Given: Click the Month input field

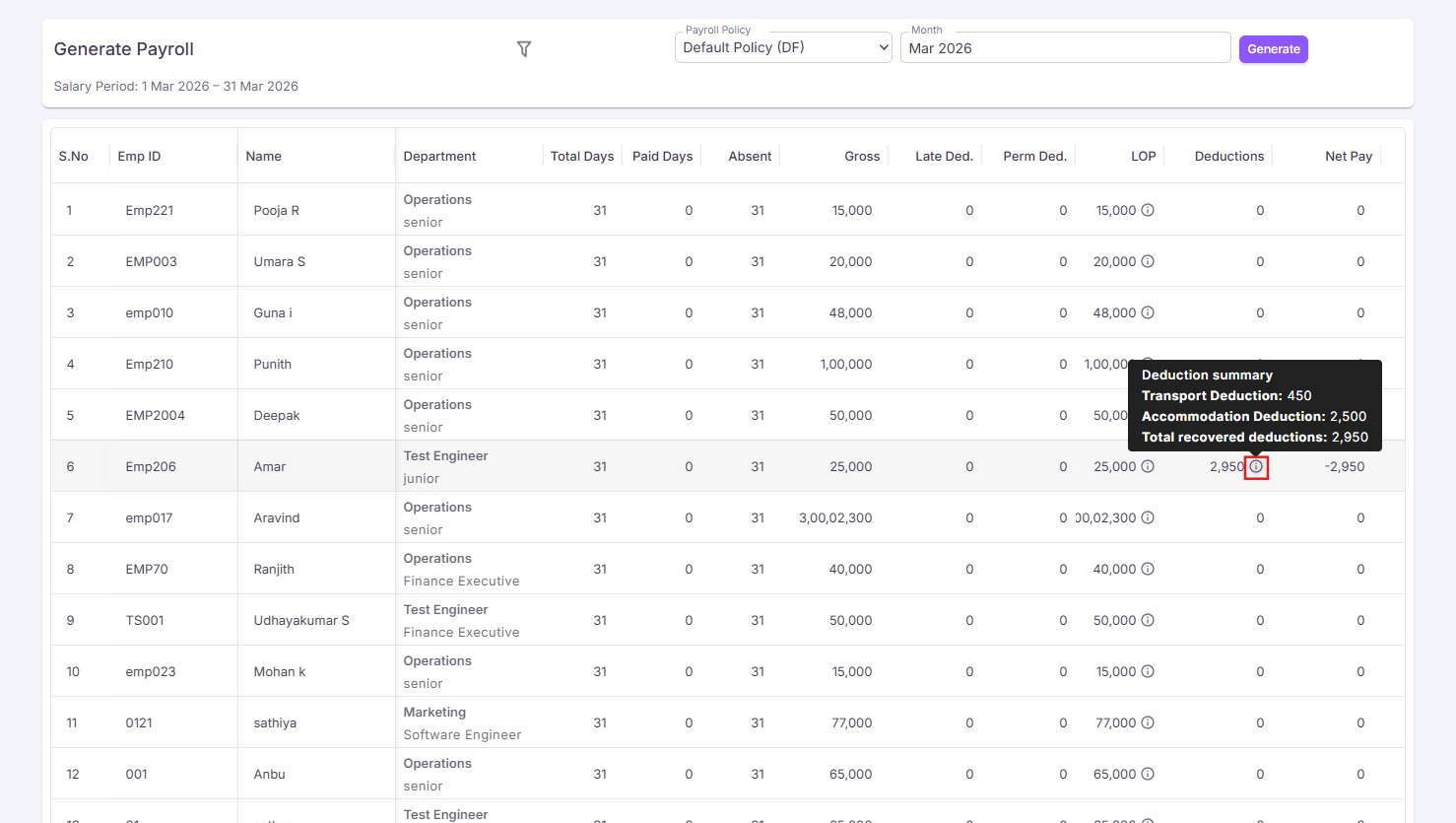Looking at the screenshot, I should click(1065, 47).
